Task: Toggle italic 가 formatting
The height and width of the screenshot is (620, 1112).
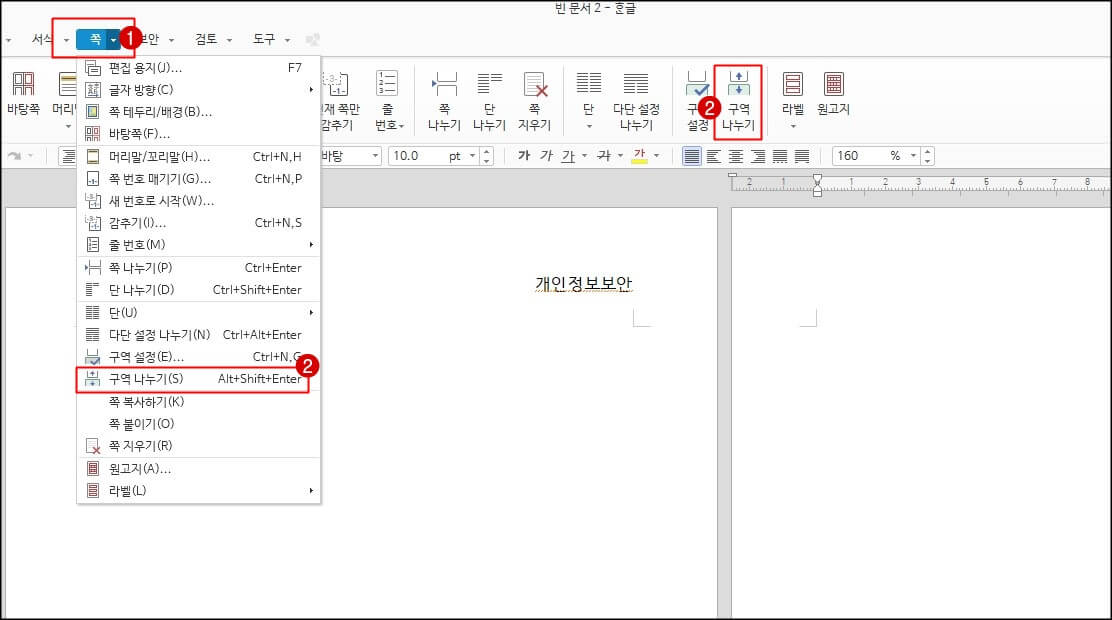Action: [x=546, y=155]
